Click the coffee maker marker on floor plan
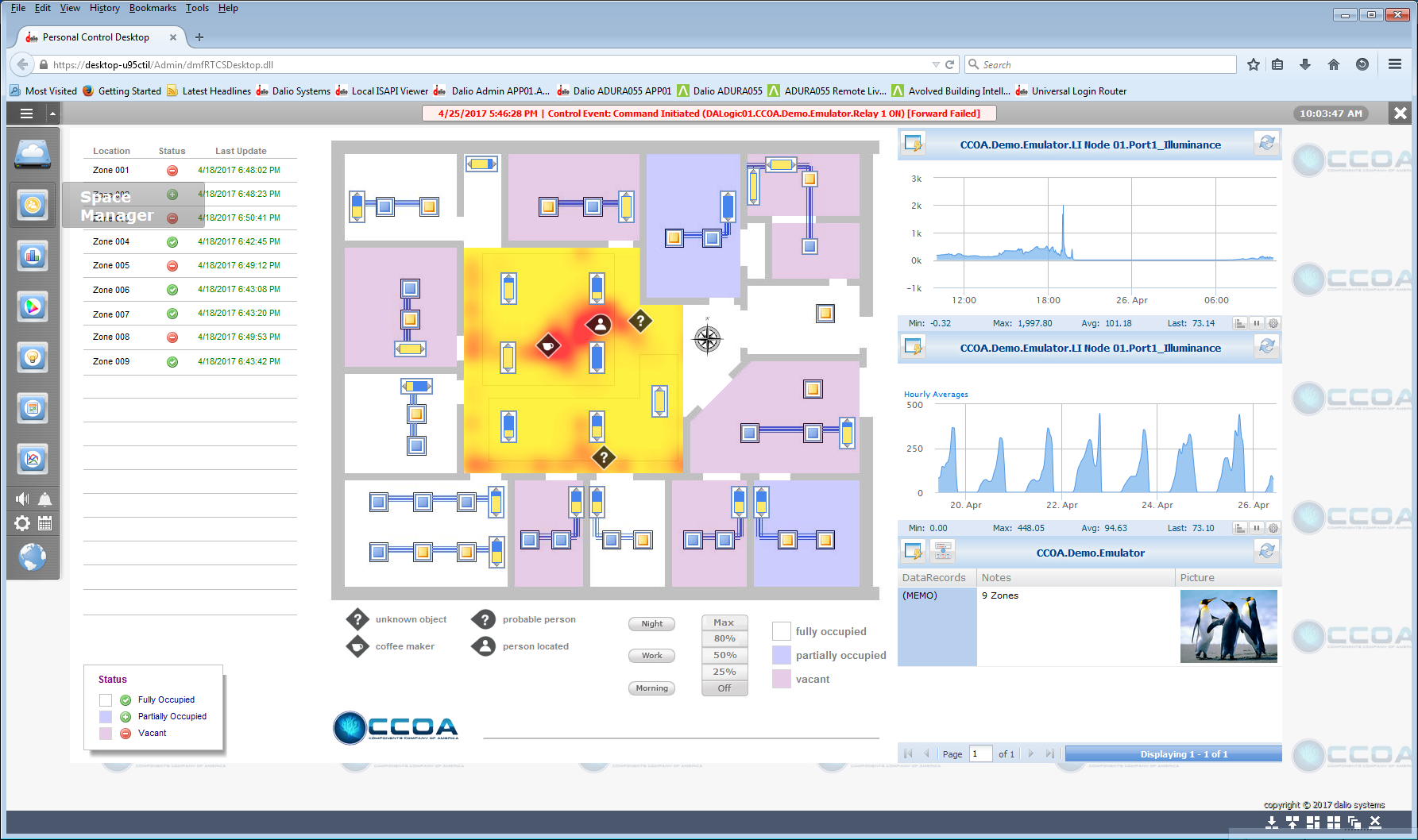This screenshot has width=1418, height=840. (x=548, y=345)
